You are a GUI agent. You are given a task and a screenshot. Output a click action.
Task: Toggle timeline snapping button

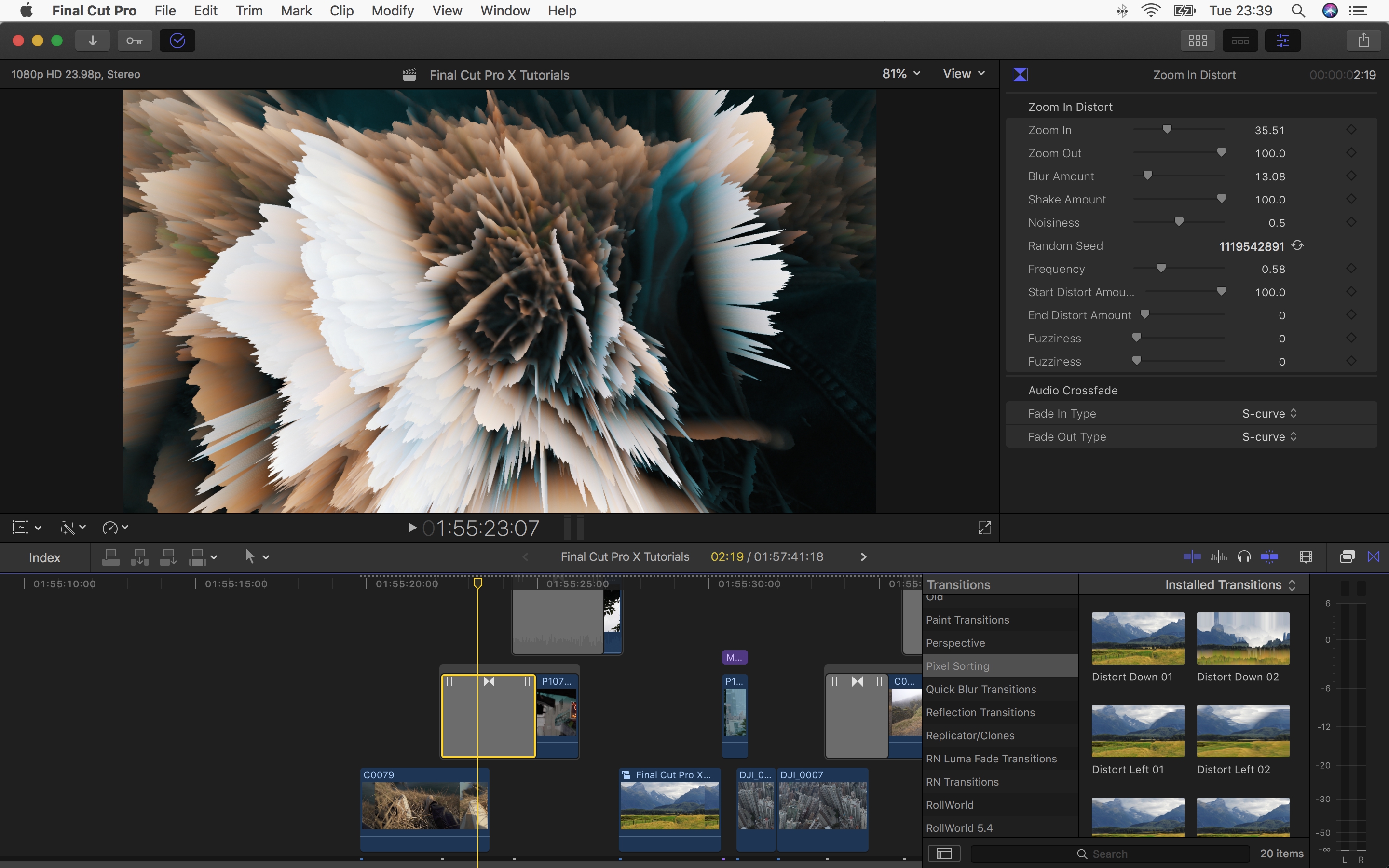point(1269,556)
